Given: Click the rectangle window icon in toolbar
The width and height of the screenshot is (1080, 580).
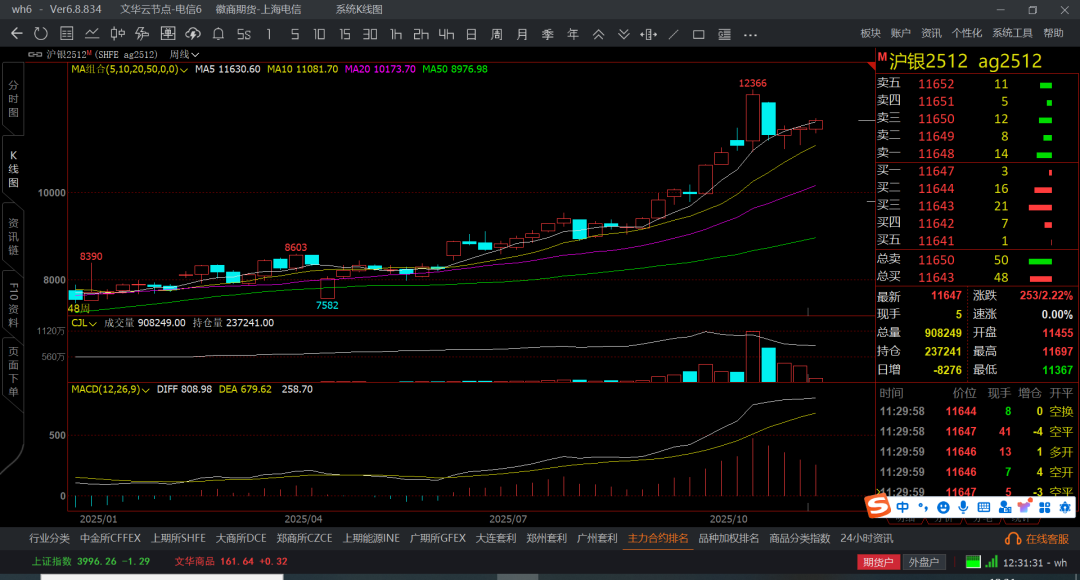Looking at the screenshot, I should point(698,34).
